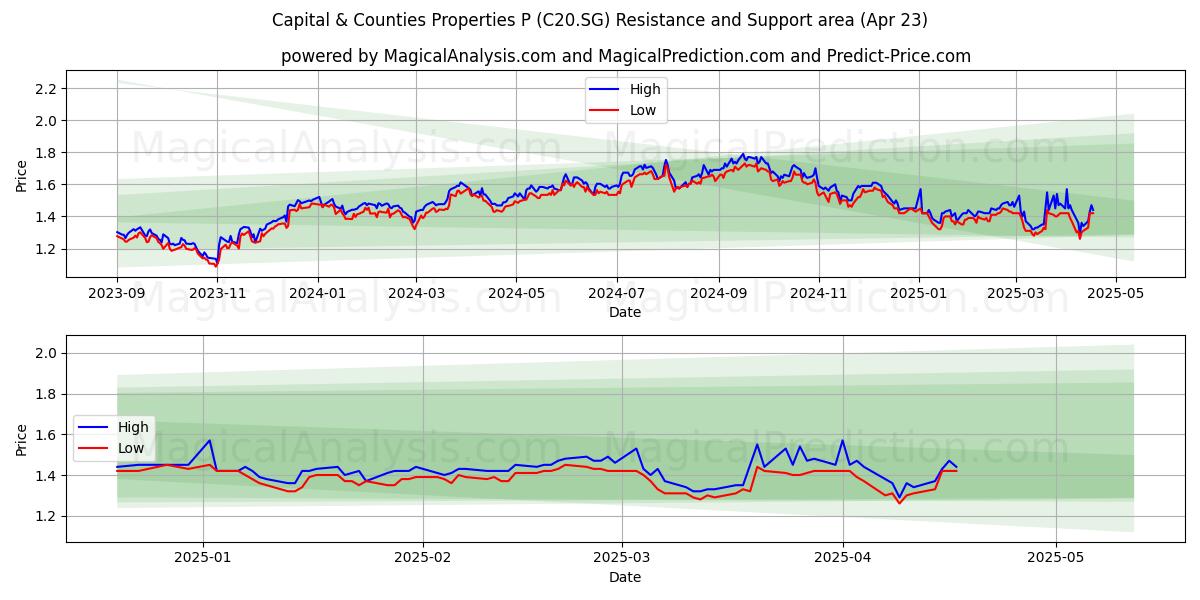This screenshot has height=600, width=1200.
Task: Click the '2025-04' tick in bottom chart
Action: 843,557
